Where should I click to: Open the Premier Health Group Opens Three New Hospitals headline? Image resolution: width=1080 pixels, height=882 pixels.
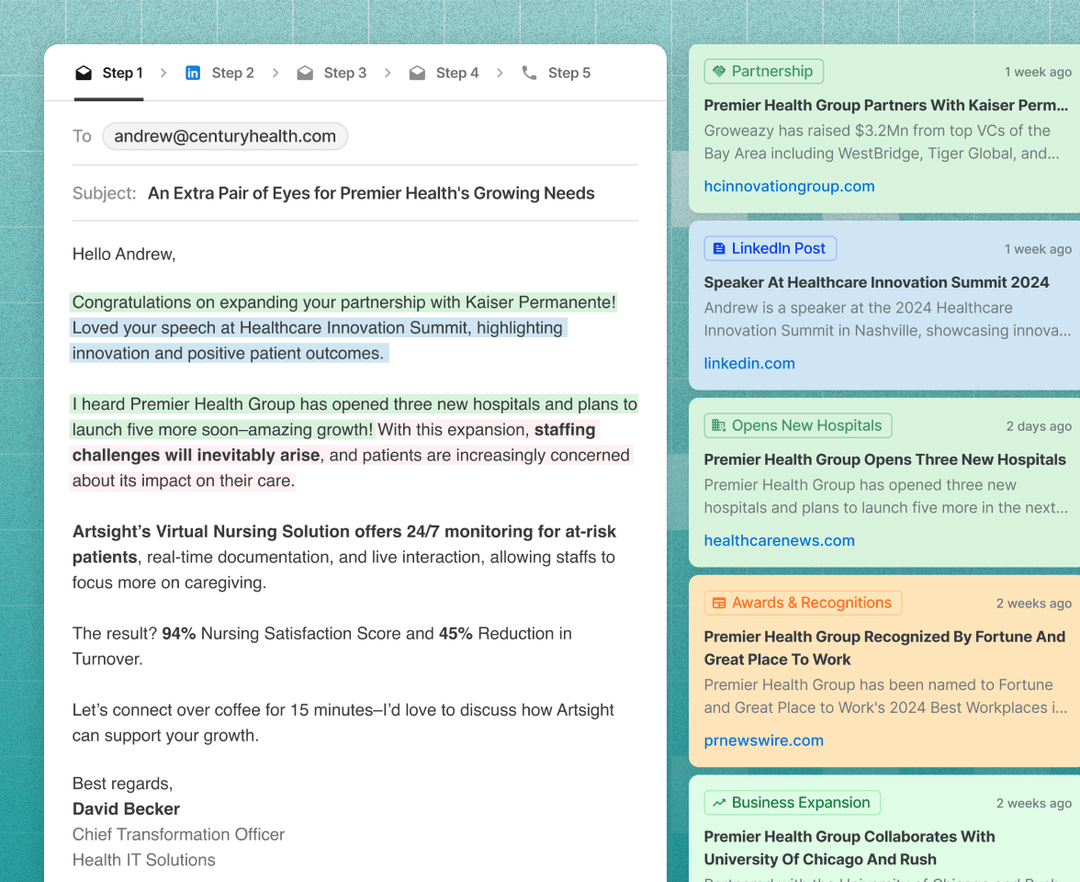pyautogui.click(x=884, y=460)
